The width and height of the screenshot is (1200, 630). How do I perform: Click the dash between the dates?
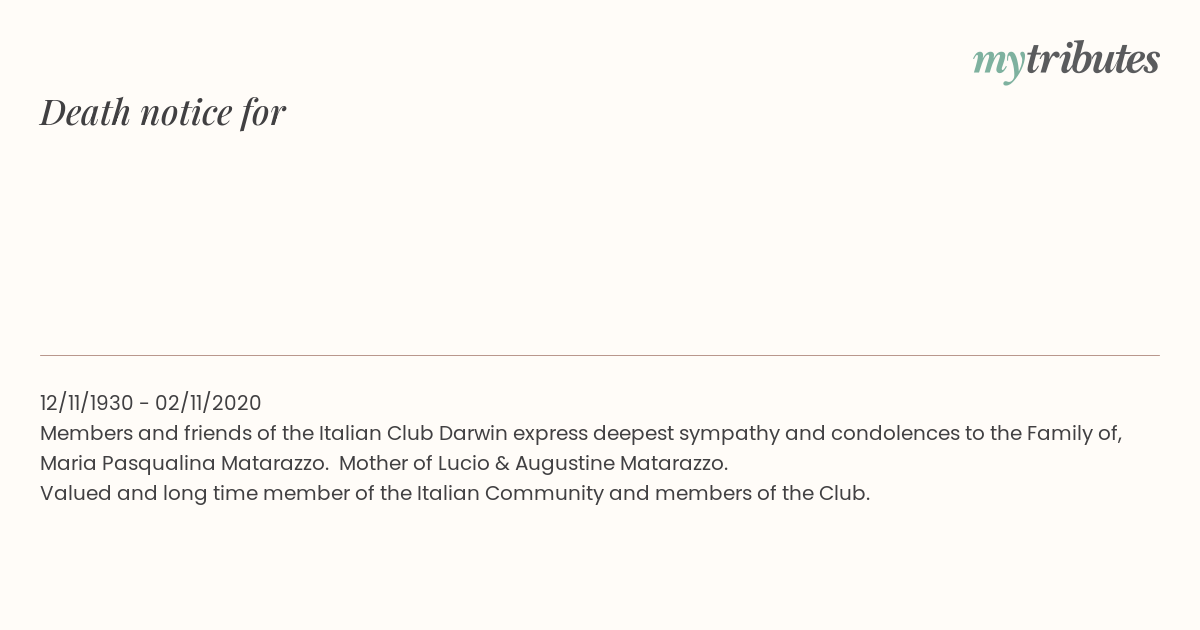144,404
